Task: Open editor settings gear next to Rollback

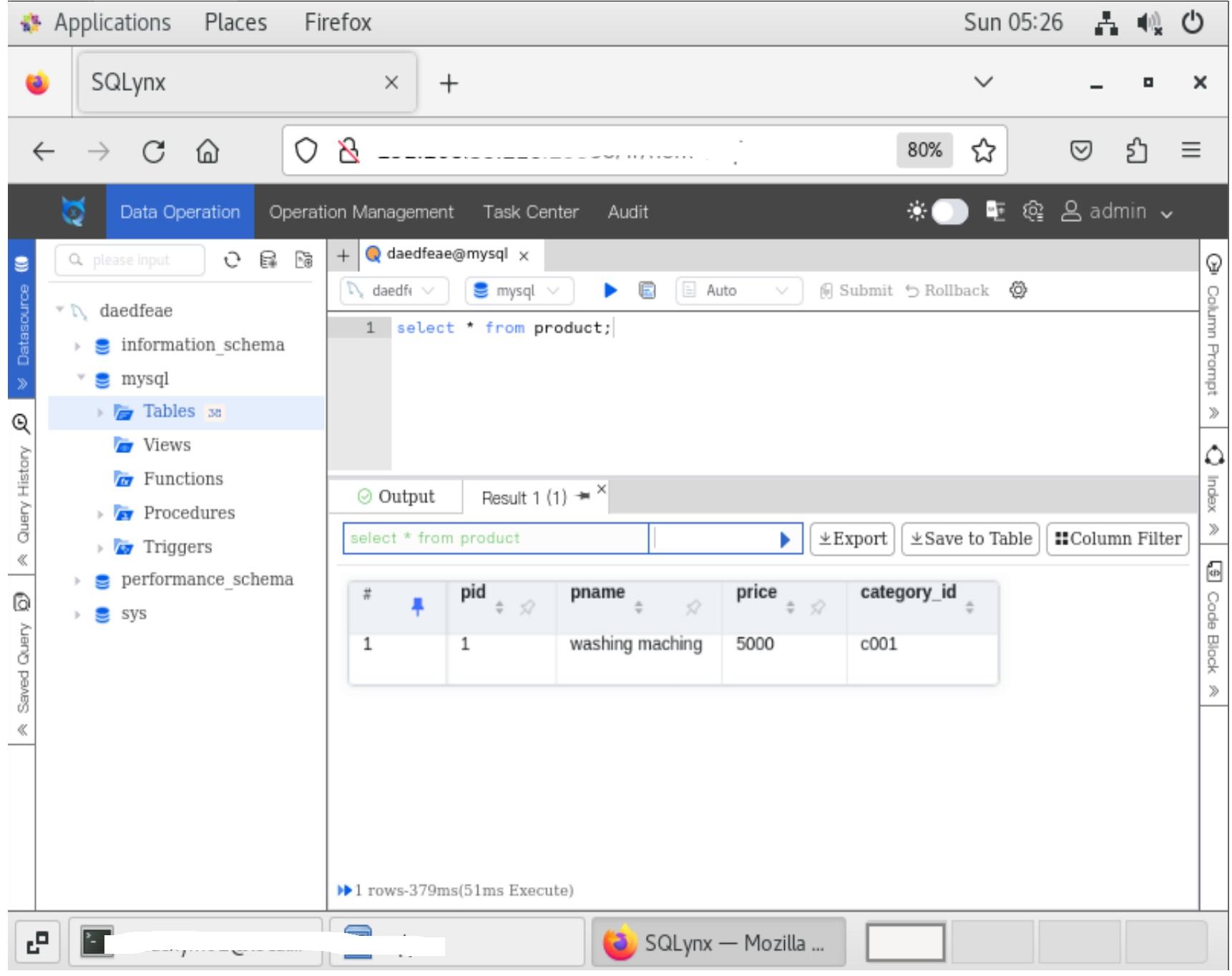Action: pos(1018,290)
